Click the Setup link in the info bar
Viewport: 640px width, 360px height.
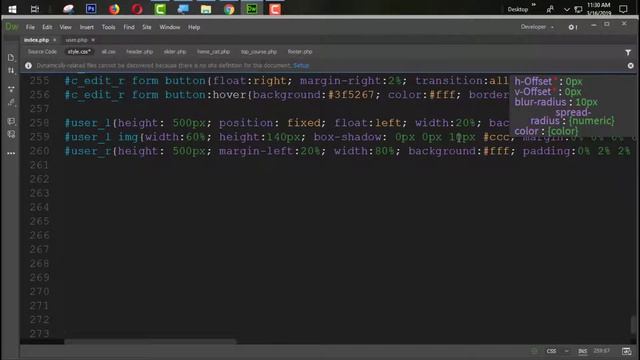(301, 65)
